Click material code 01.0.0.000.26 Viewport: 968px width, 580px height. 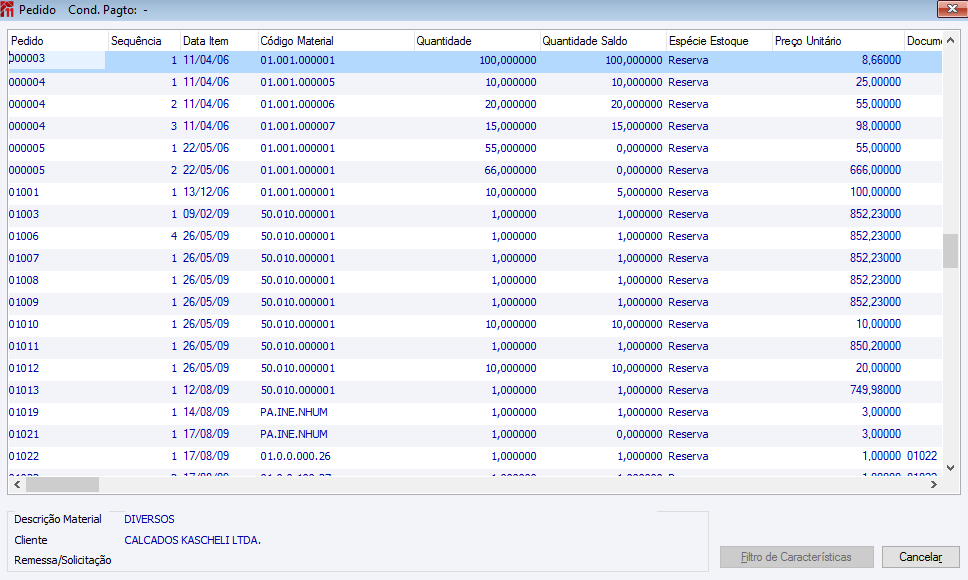(296, 456)
